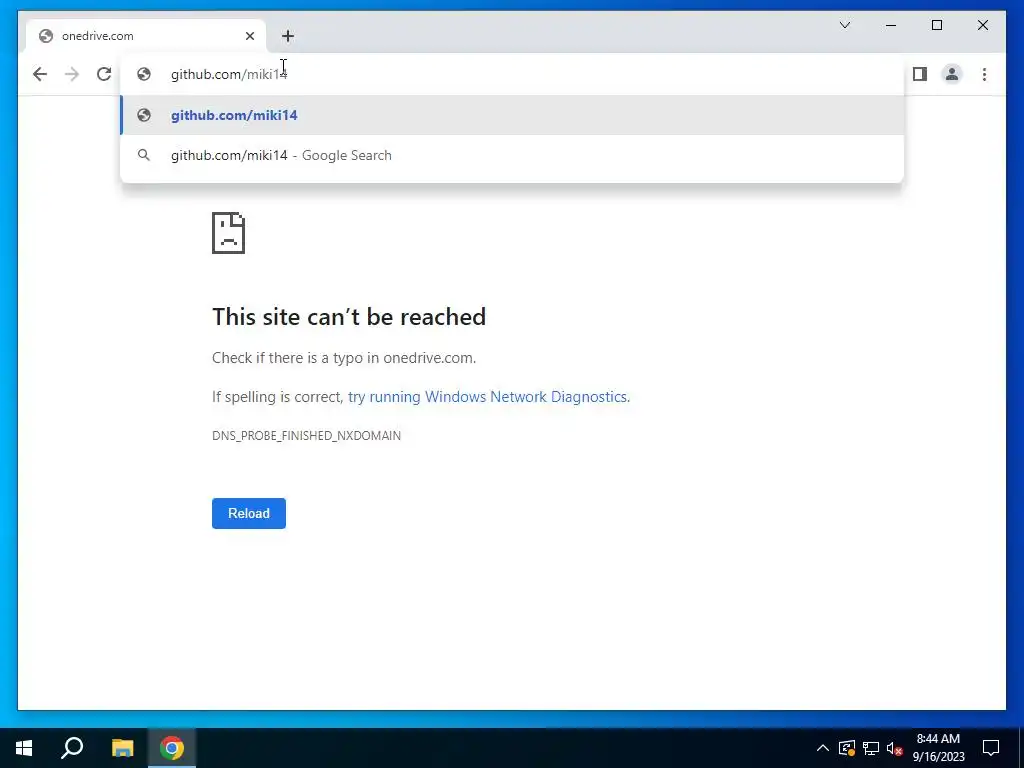Open a new tab with plus icon

tap(288, 36)
